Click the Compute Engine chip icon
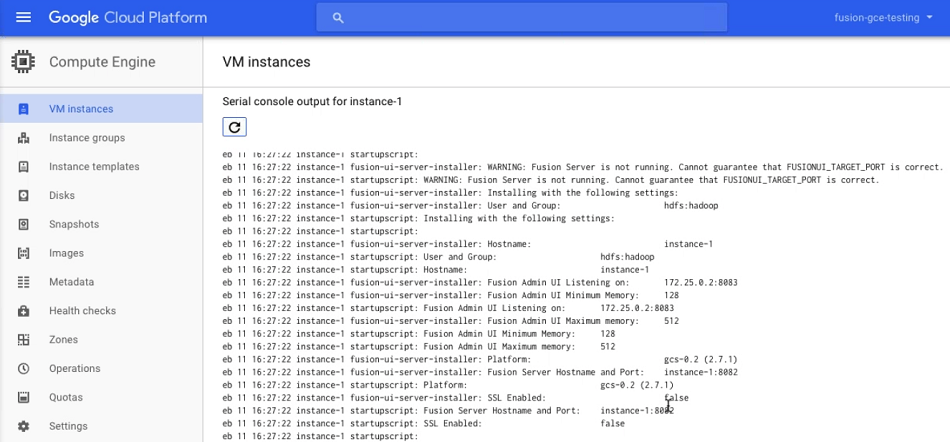 tap(23, 62)
